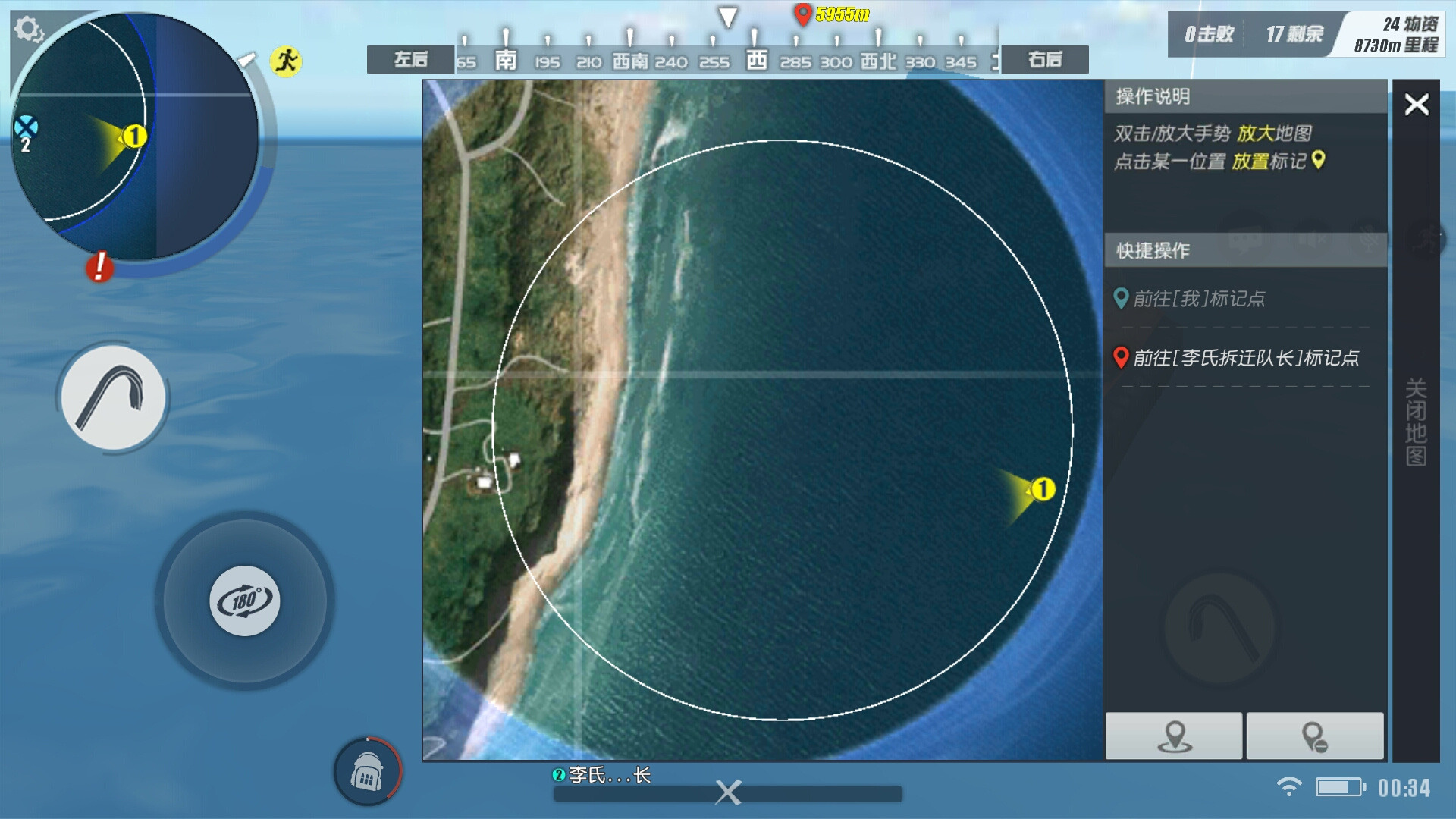Image resolution: width=1456 pixels, height=819 pixels.
Task: Tap the yellow player 1 marker on the map
Action: pyautogui.click(x=1043, y=489)
